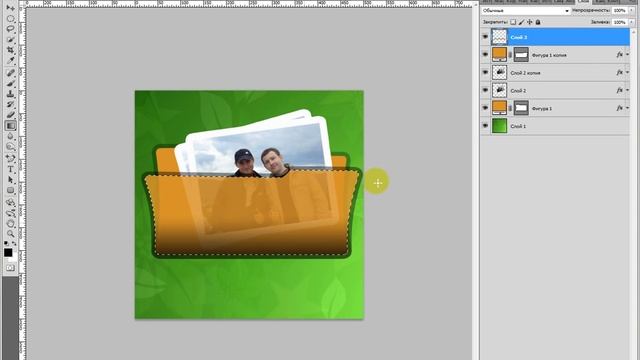The height and width of the screenshot is (360, 640).
Task: Select the Rounded Rectangle shape tool
Action: pos(10,191)
